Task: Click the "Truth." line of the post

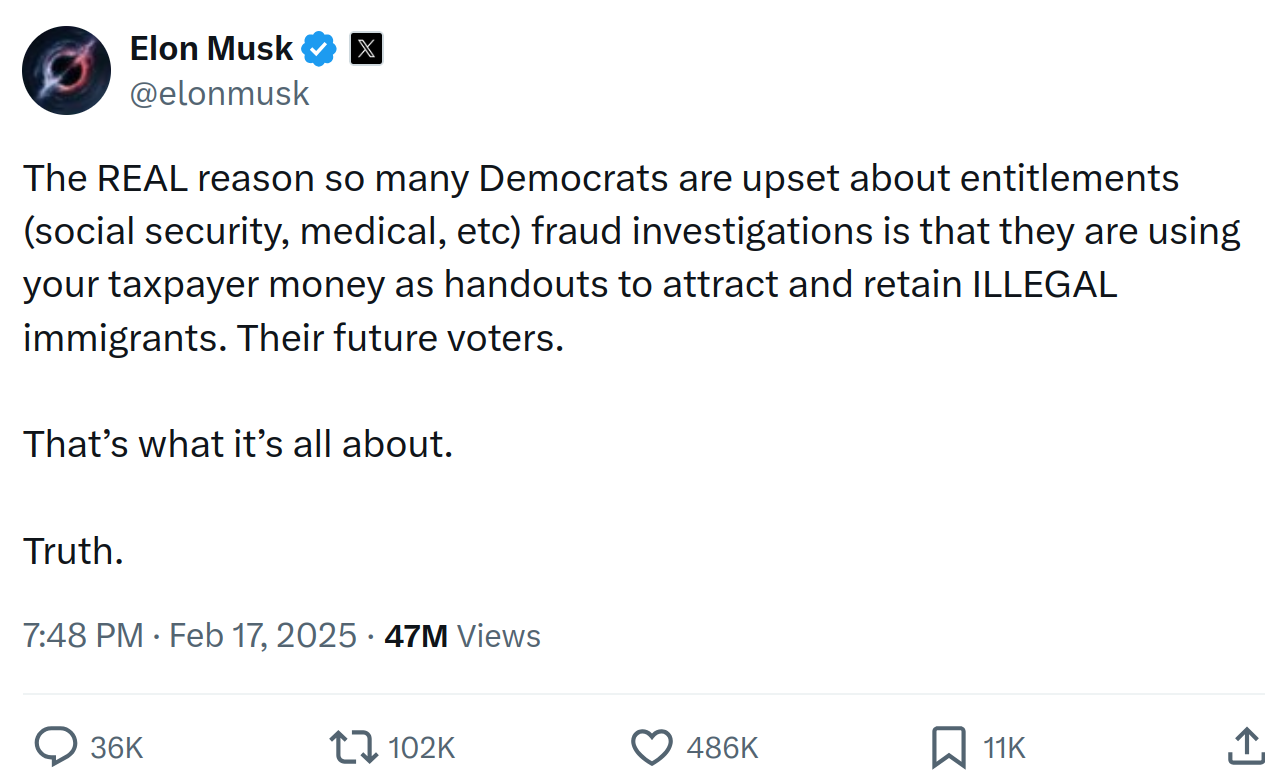Action: pos(73,550)
